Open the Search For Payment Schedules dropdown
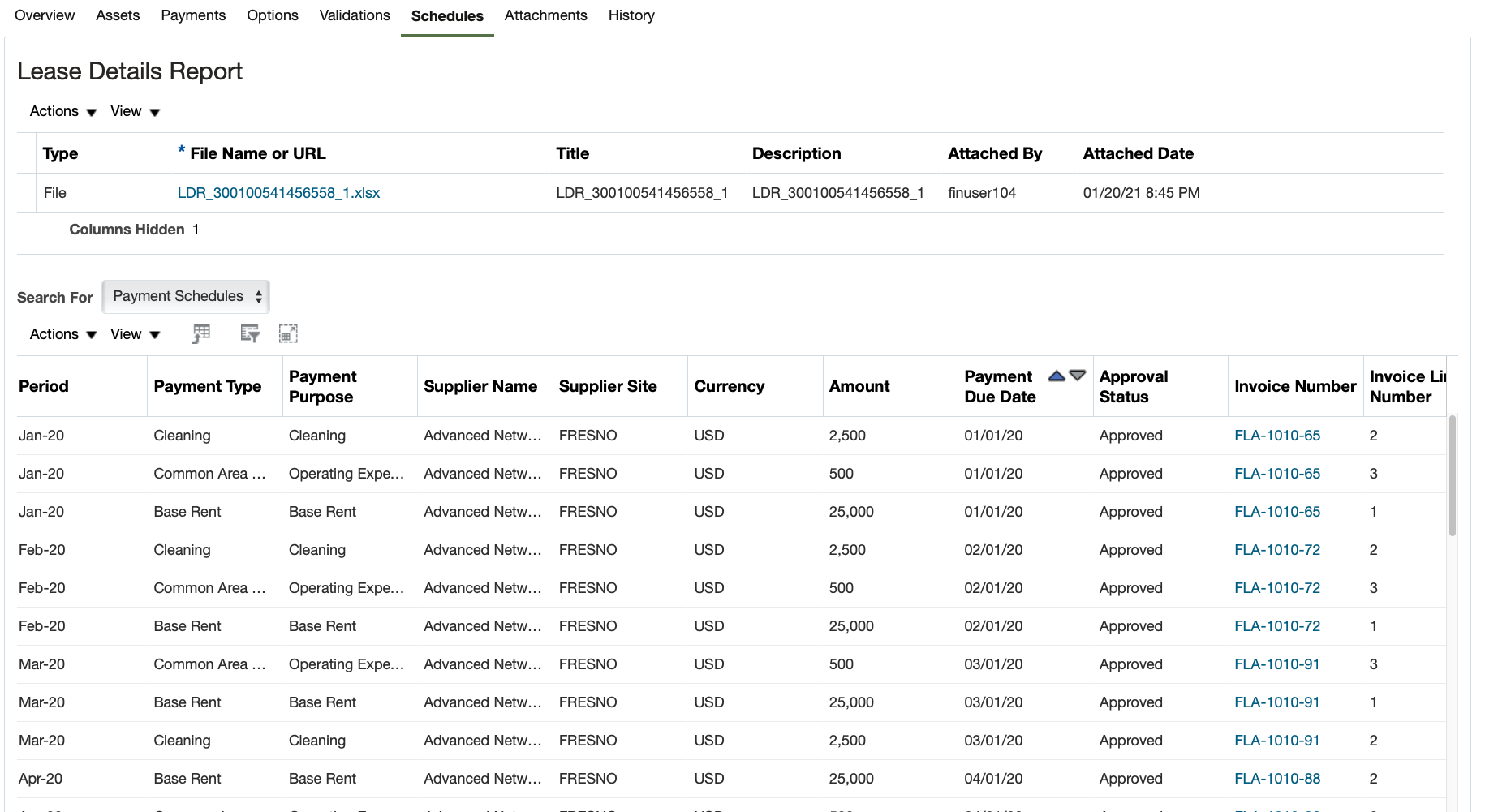Viewport: 1498px width, 812px height. tap(186, 297)
